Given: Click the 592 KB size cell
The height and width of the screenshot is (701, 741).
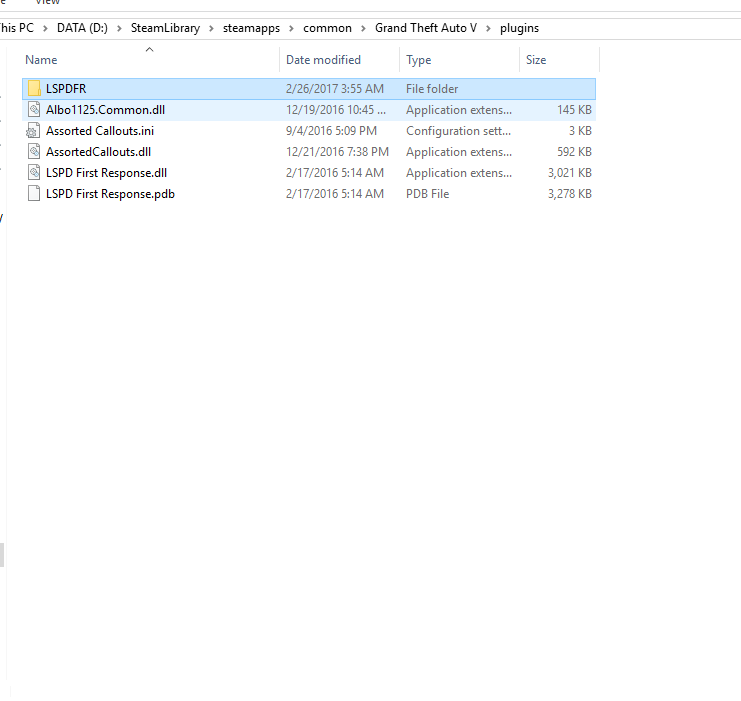Looking at the screenshot, I should pyautogui.click(x=574, y=152).
